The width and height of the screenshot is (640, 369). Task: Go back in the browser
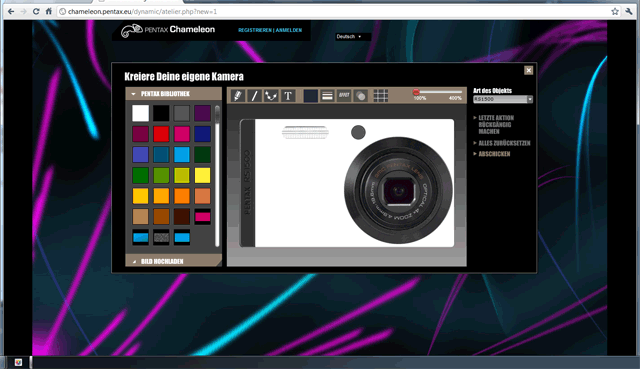point(11,11)
